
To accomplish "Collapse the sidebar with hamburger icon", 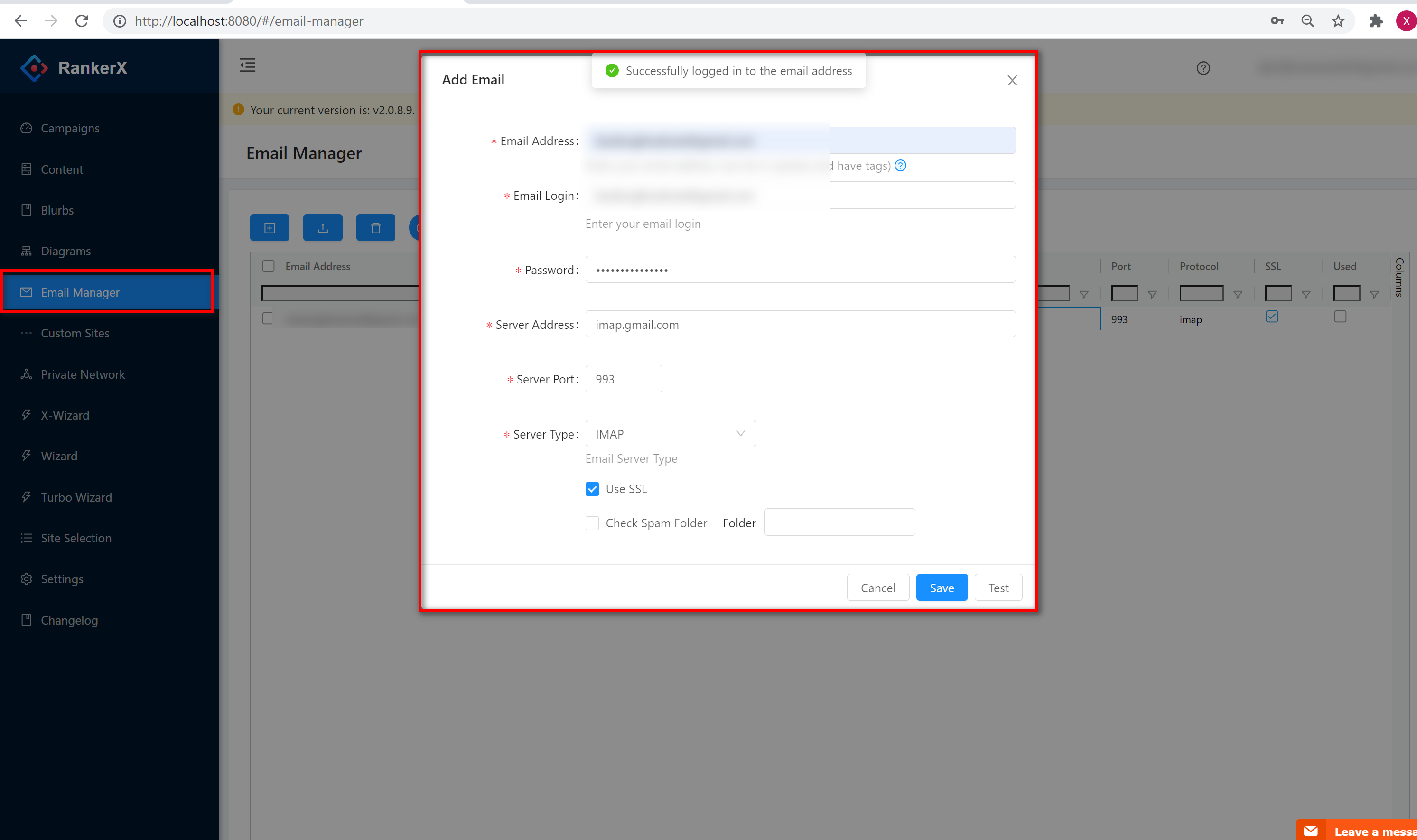I will pyautogui.click(x=247, y=65).
